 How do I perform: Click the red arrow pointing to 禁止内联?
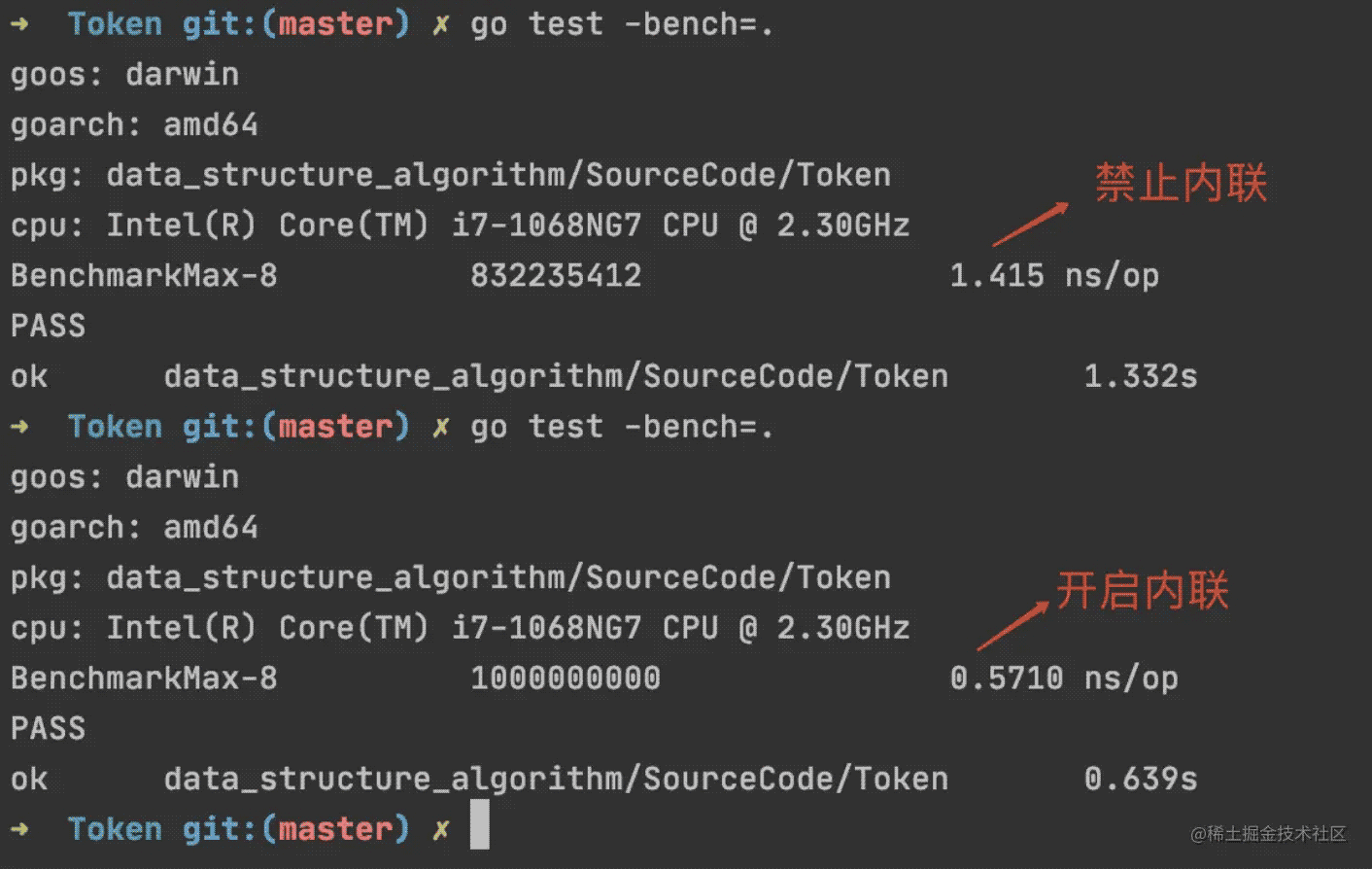(x=1030, y=225)
